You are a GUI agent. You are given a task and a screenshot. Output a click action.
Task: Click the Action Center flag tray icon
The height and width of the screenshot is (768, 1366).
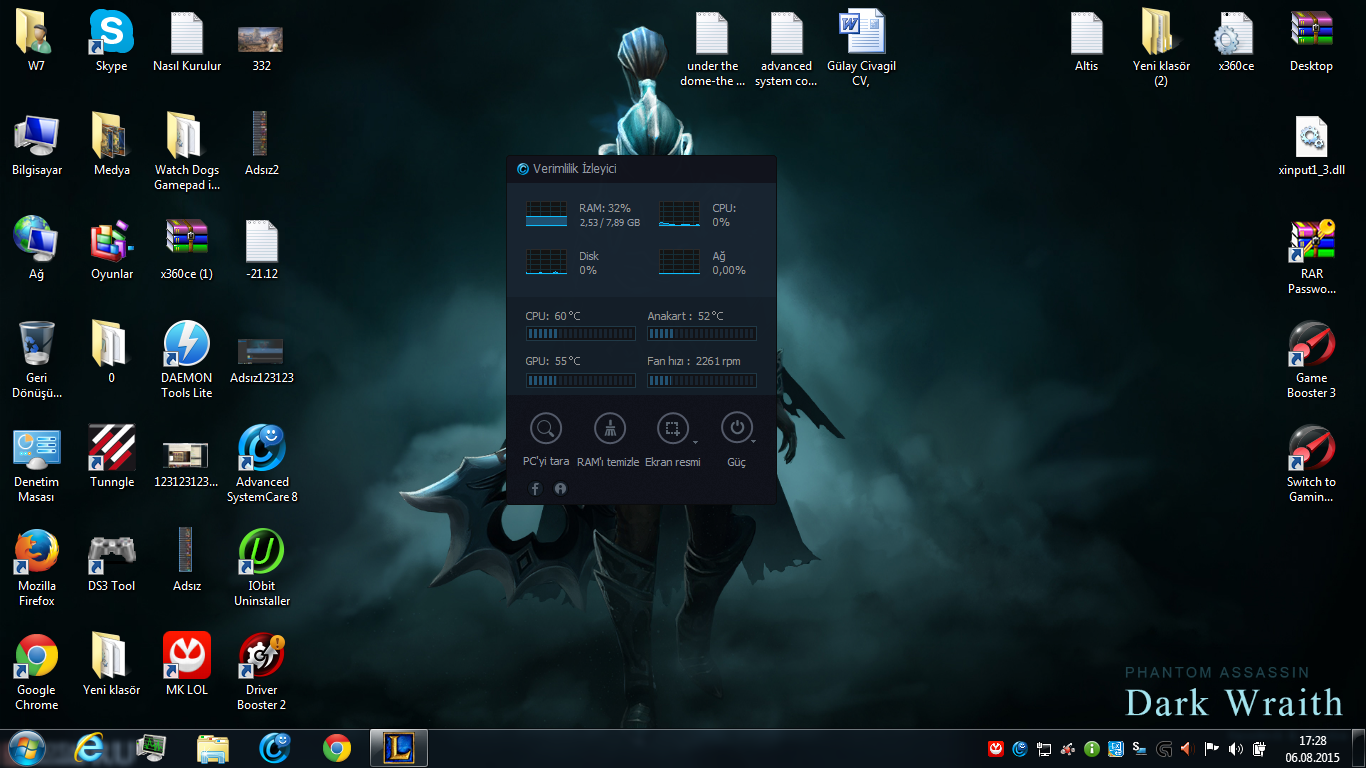coord(1211,748)
